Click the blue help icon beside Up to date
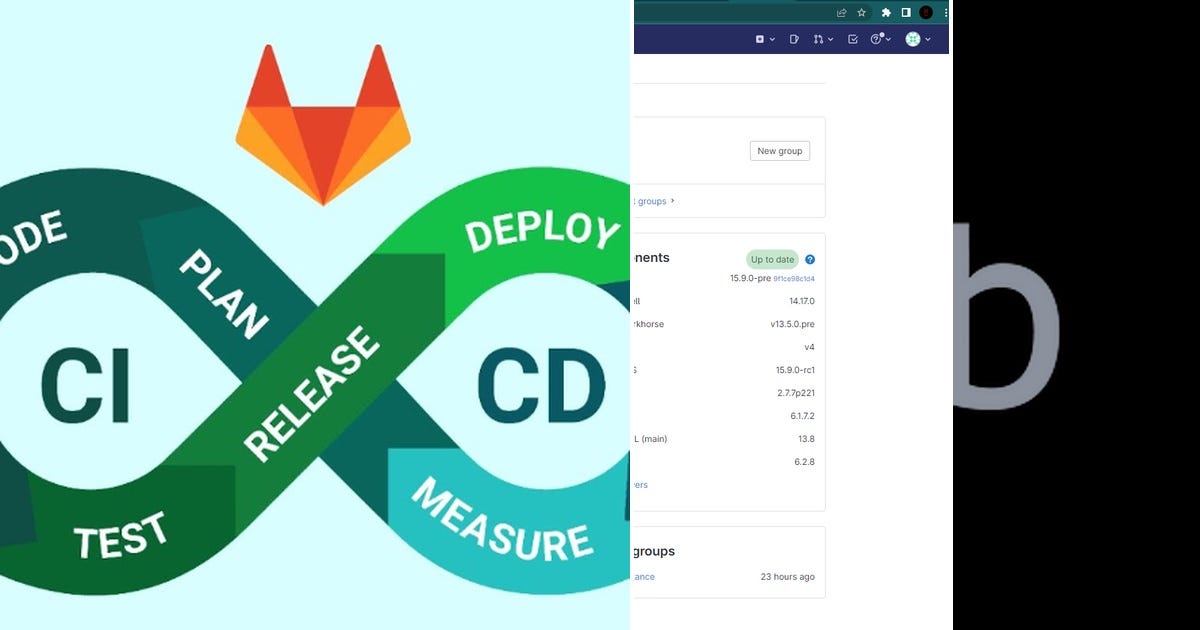Screen dimensions: 1200x630 810,260
